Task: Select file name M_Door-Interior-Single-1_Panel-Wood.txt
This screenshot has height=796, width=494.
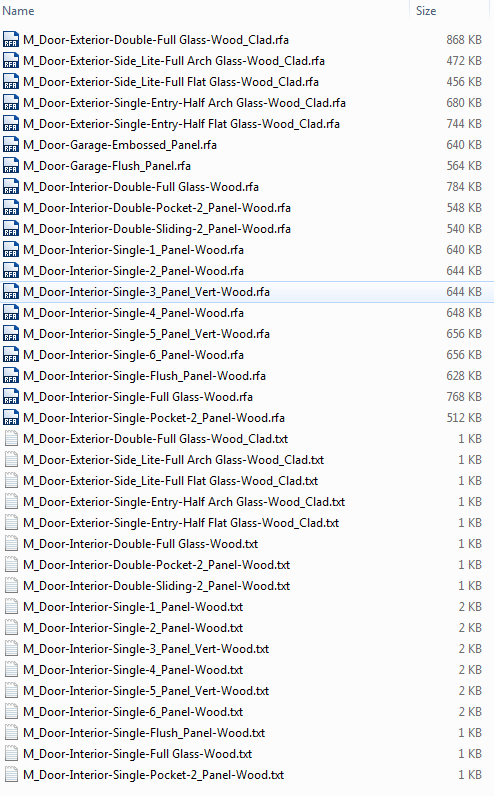Action: click(x=133, y=607)
